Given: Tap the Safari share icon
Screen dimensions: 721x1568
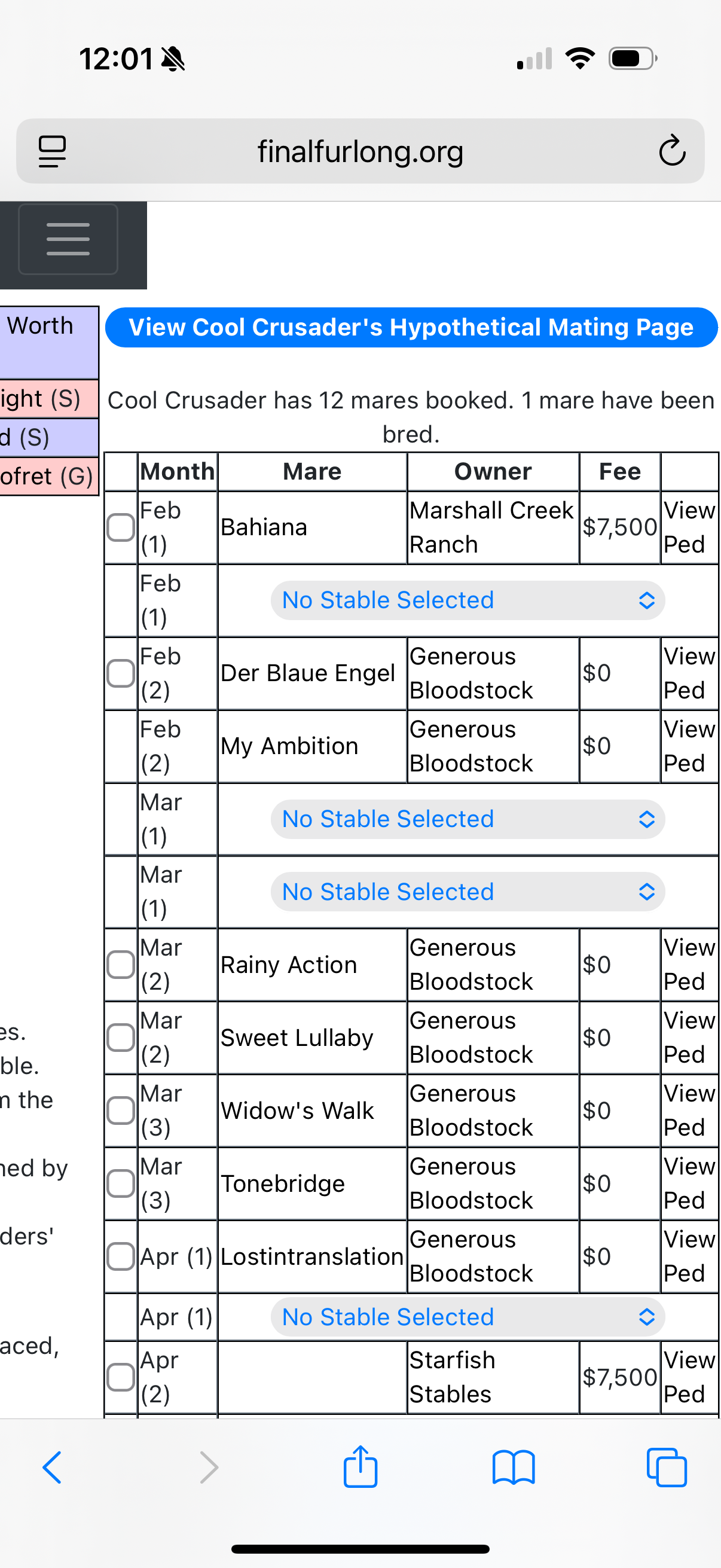Looking at the screenshot, I should coord(360,1467).
